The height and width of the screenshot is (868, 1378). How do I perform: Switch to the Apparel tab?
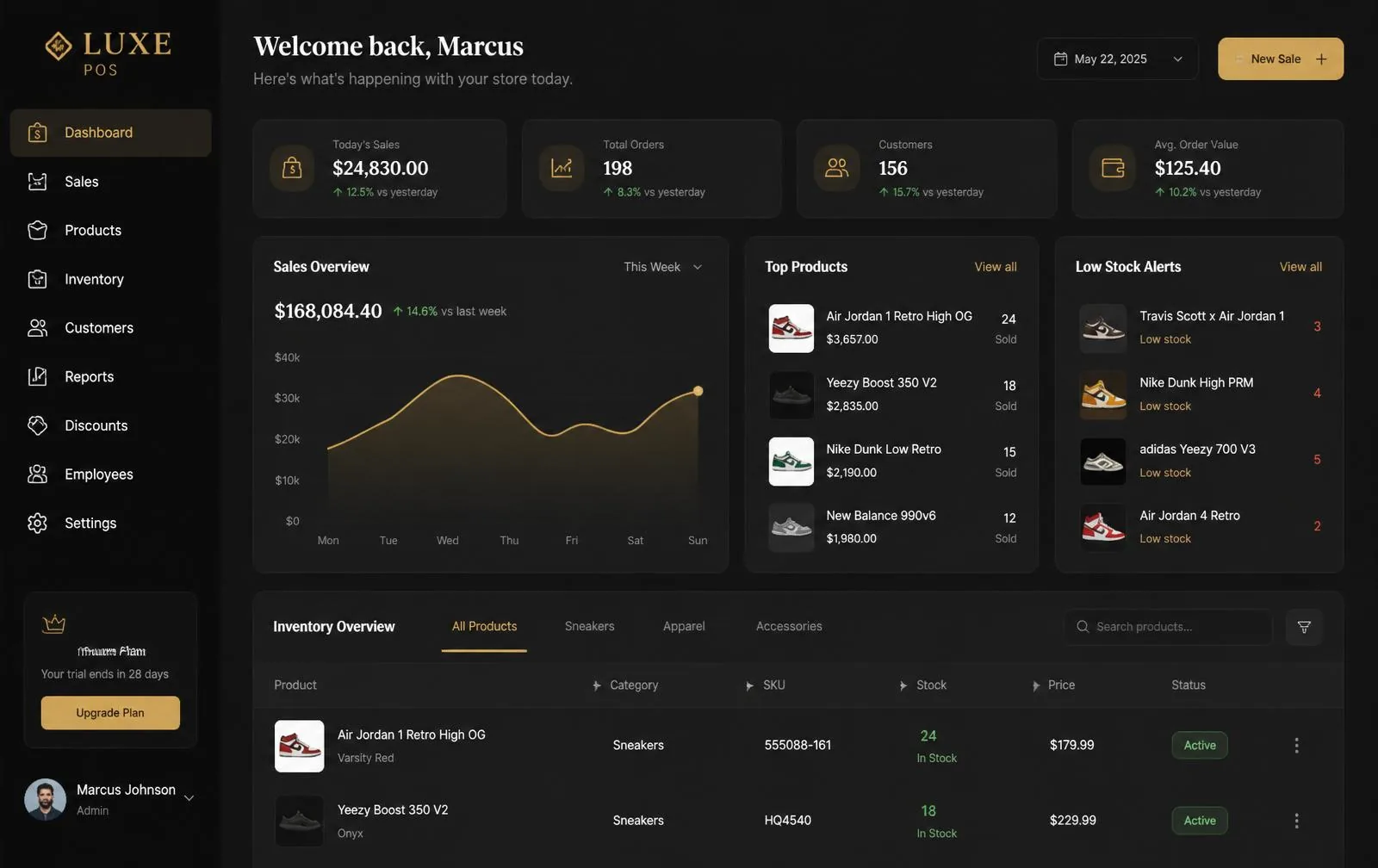coord(684,627)
